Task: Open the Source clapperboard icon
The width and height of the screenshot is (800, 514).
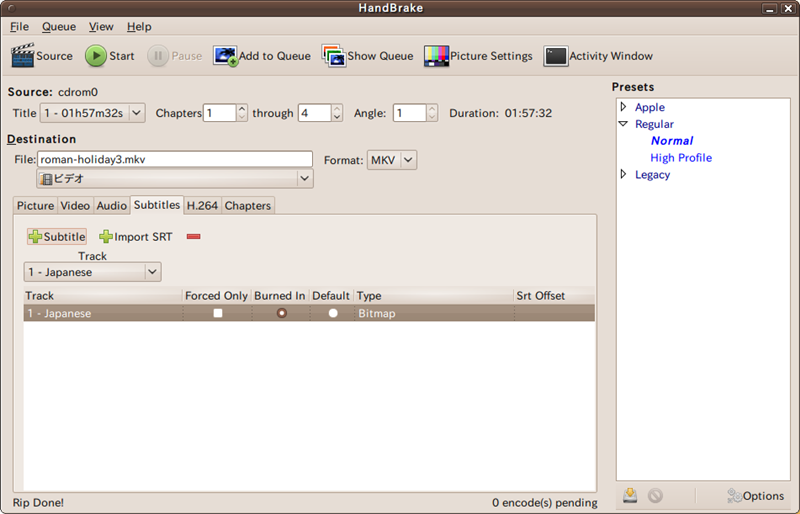Action: click(22, 55)
